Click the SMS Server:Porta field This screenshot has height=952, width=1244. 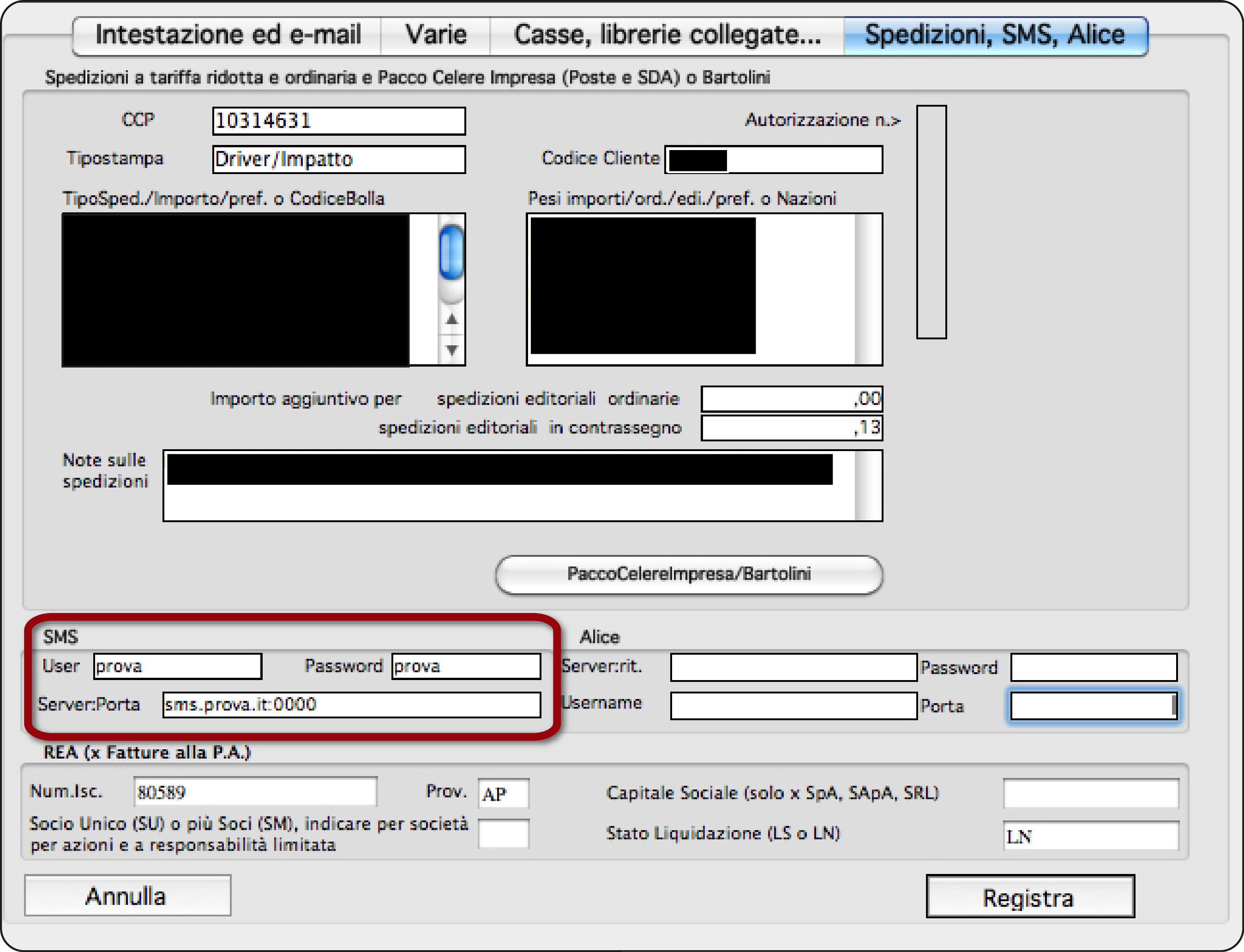[351, 705]
